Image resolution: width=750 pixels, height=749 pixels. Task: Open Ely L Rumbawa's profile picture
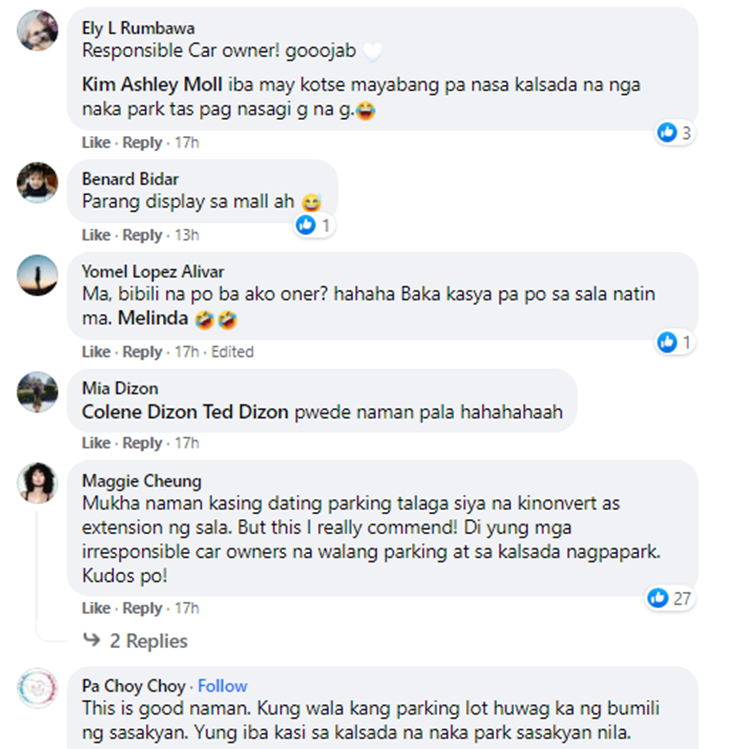coord(37,30)
